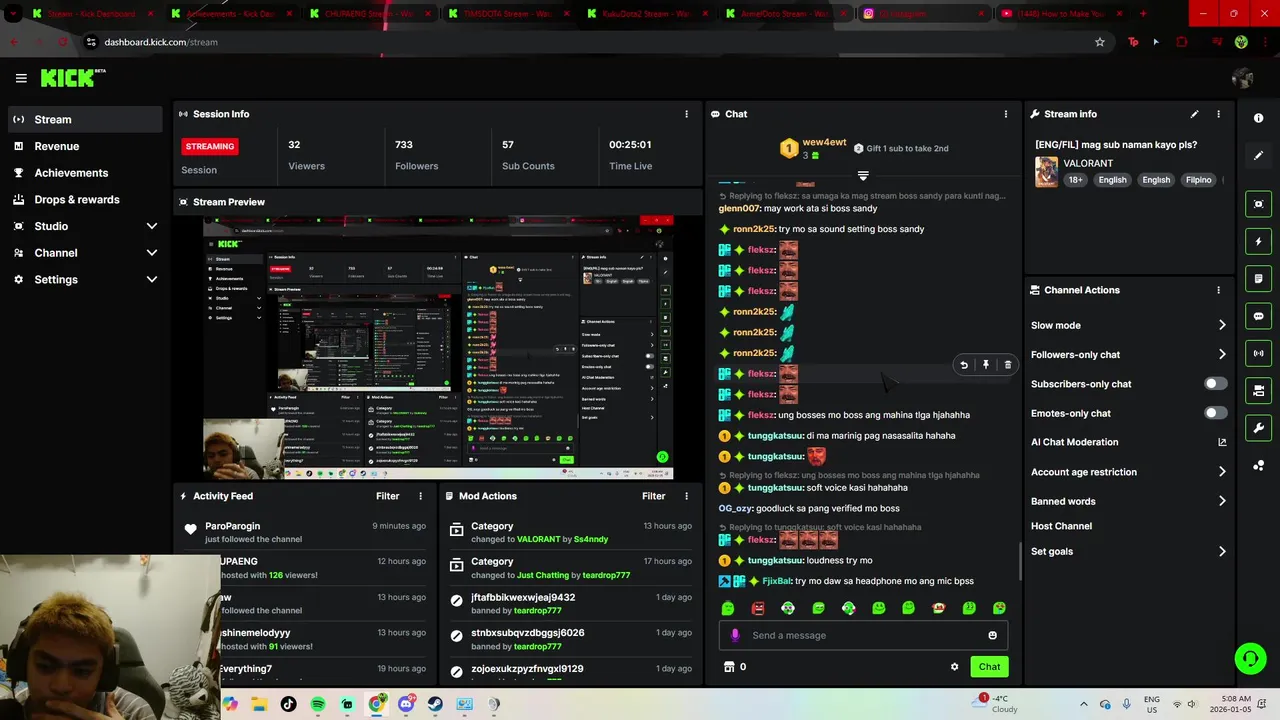
Task: Select Stream in the sidebar
Action: (85, 120)
